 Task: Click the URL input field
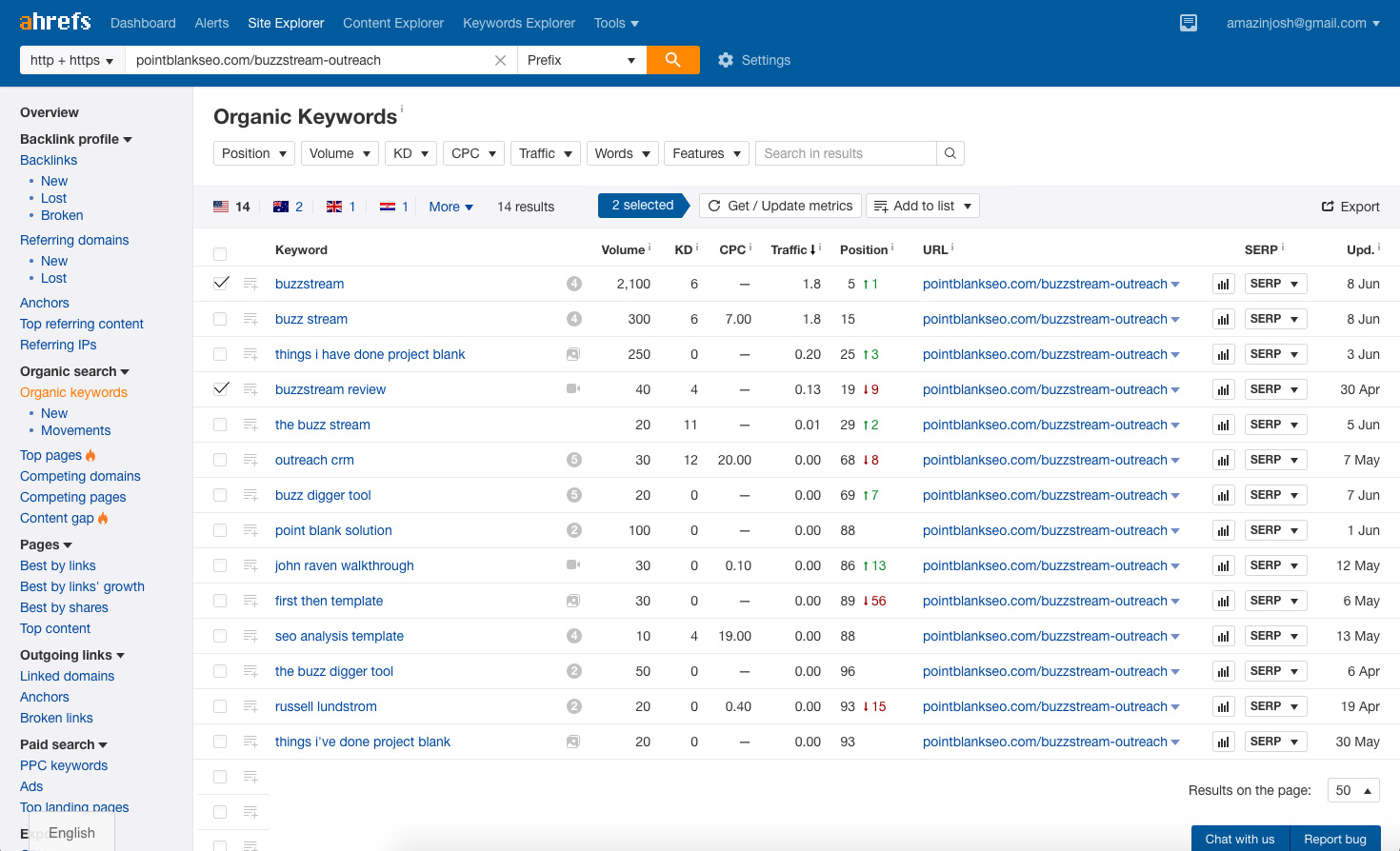[311, 60]
